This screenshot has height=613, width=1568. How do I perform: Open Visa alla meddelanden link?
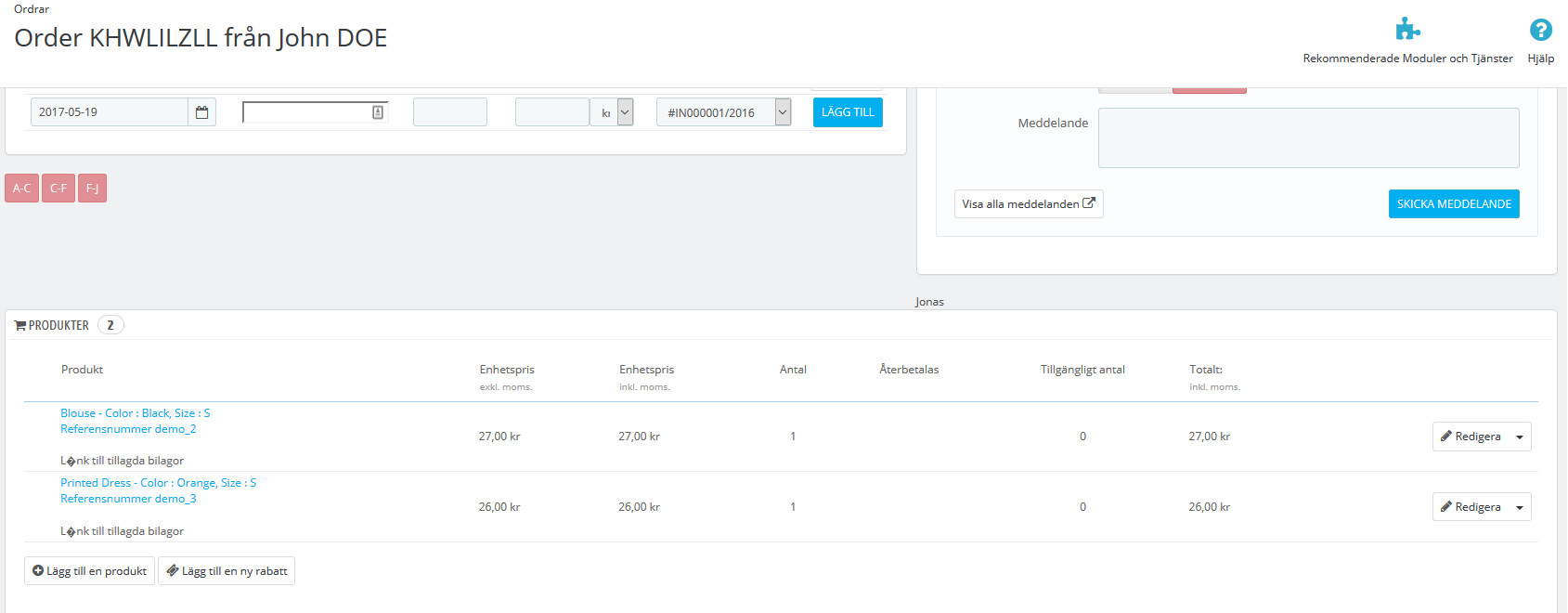coord(1029,204)
